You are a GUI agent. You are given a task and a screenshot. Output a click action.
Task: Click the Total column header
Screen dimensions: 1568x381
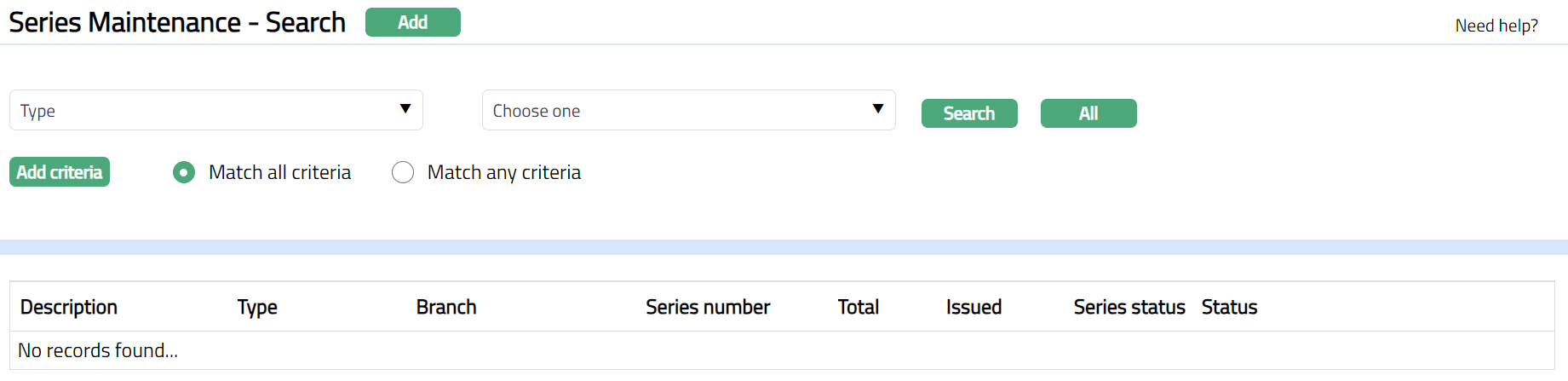(858, 307)
